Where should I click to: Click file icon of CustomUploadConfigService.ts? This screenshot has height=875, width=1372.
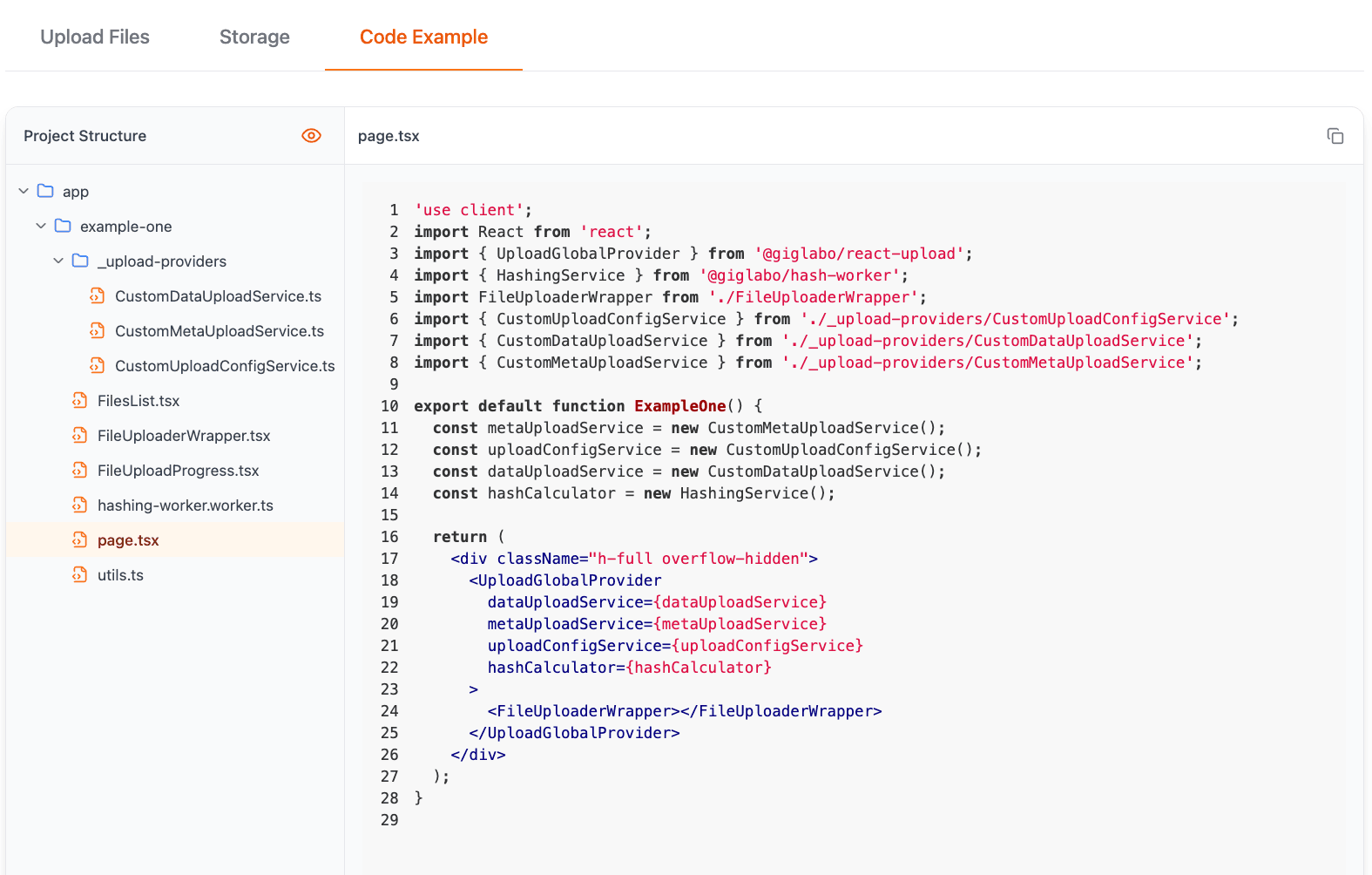click(x=98, y=366)
